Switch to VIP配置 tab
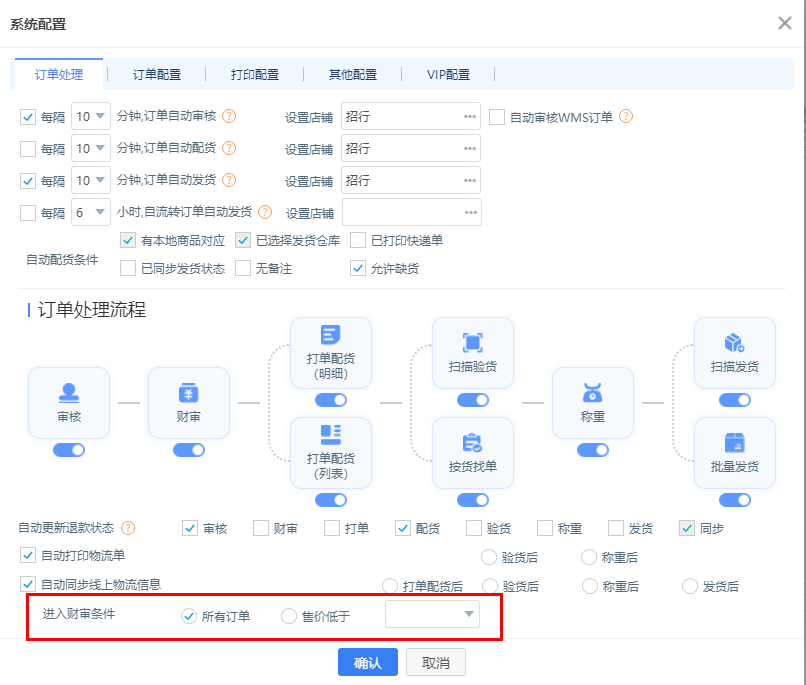Screen dimensions: 806x685 tap(448, 75)
